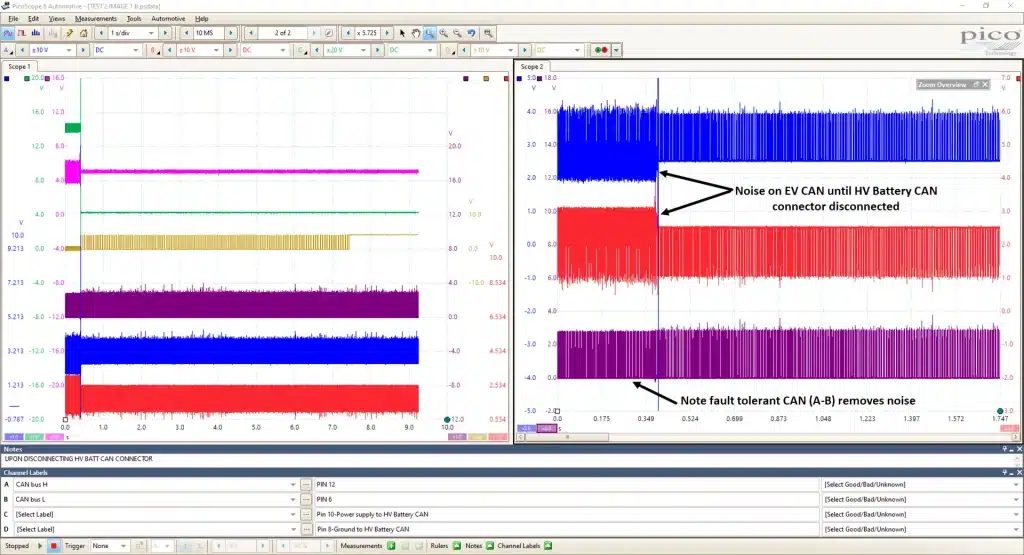Click the PIN 12 description field
Viewport: 1024px width, 555px height.
pos(566,484)
